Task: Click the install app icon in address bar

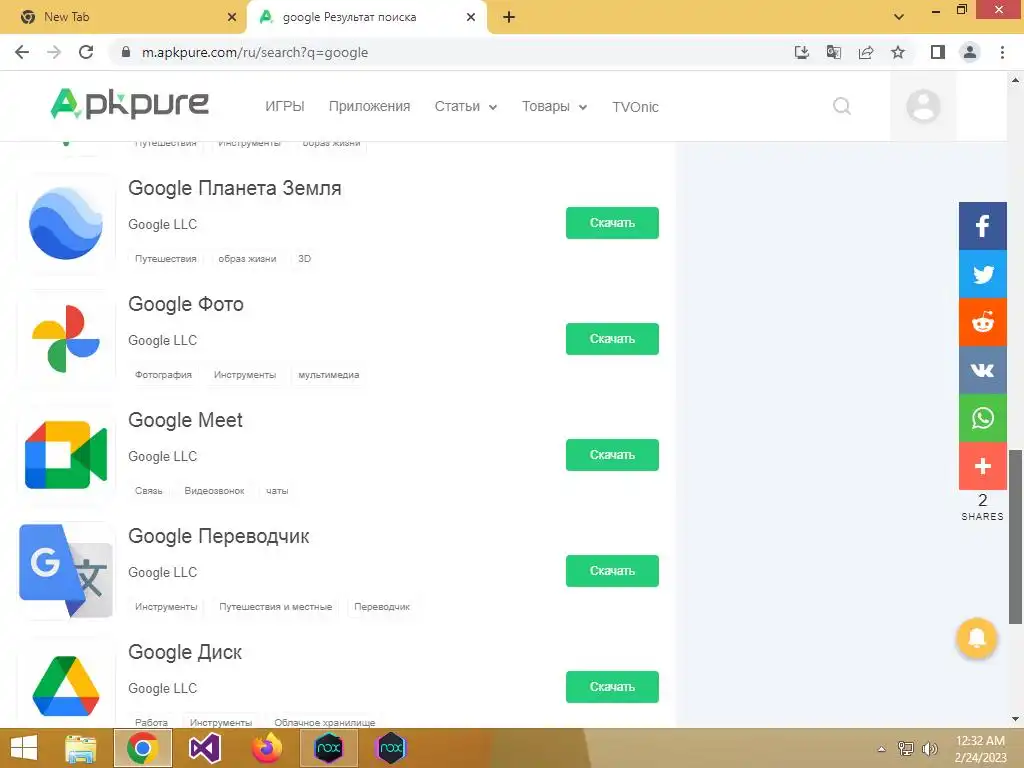Action: coord(802,52)
